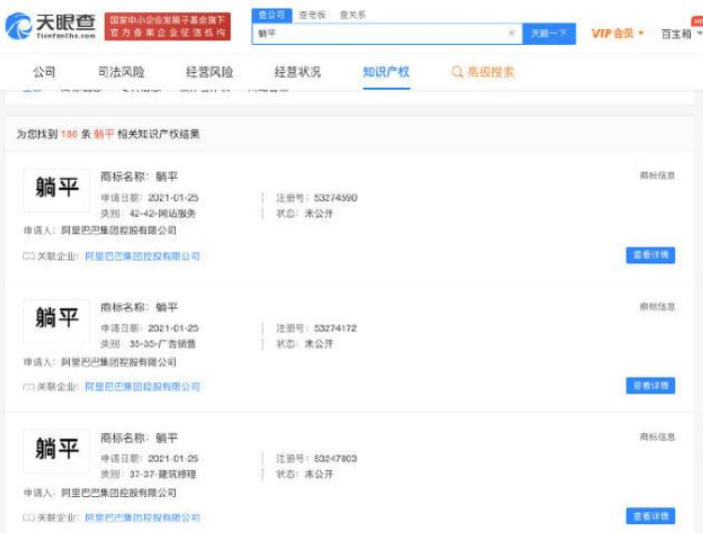Viewport: 703px width, 533px height.
Task: View details for the 35-广告销售 trademark
Action: tap(651, 386)
